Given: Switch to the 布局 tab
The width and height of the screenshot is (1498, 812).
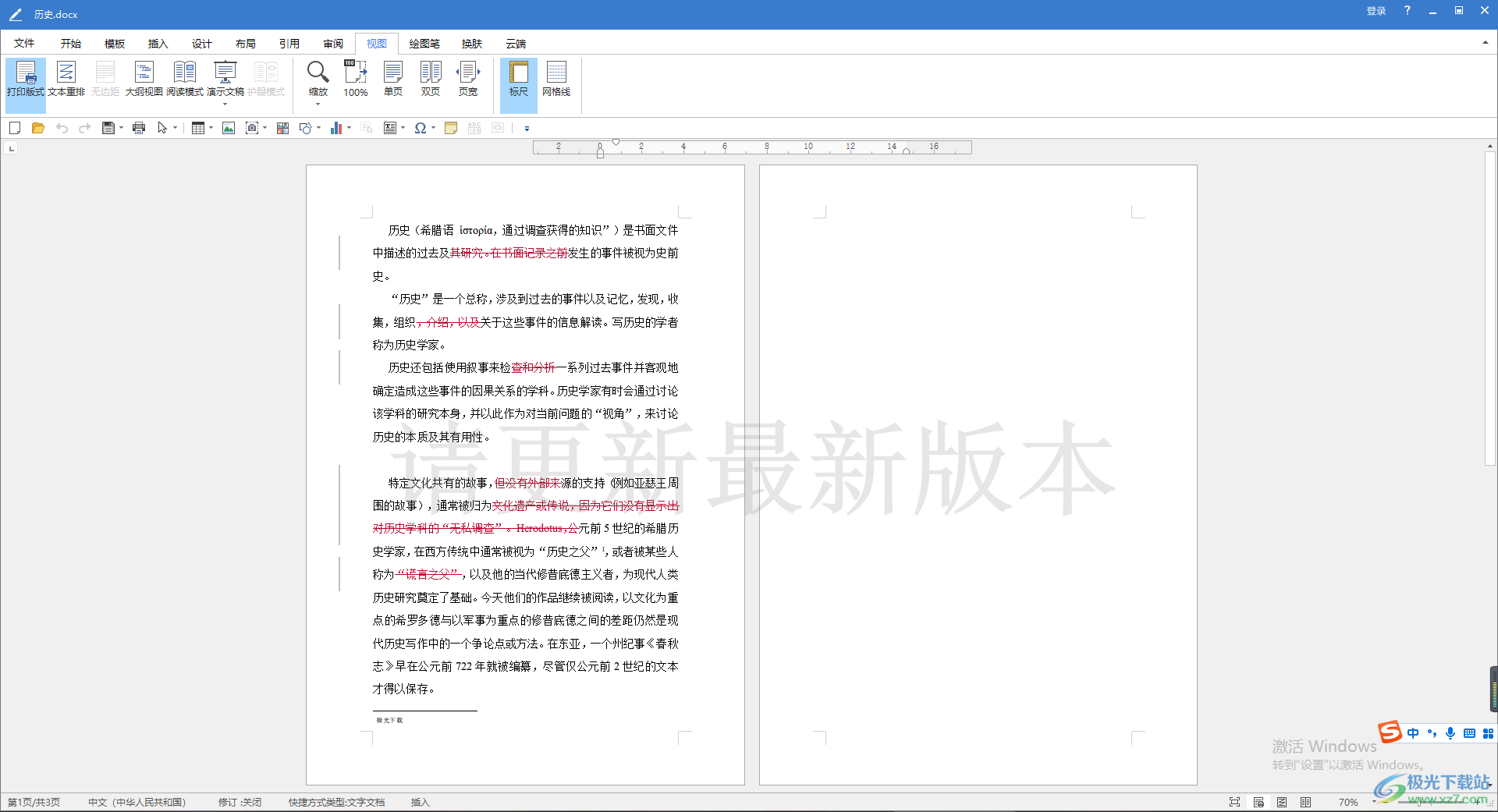Looking at the screenshot, I should coord(246,44).
